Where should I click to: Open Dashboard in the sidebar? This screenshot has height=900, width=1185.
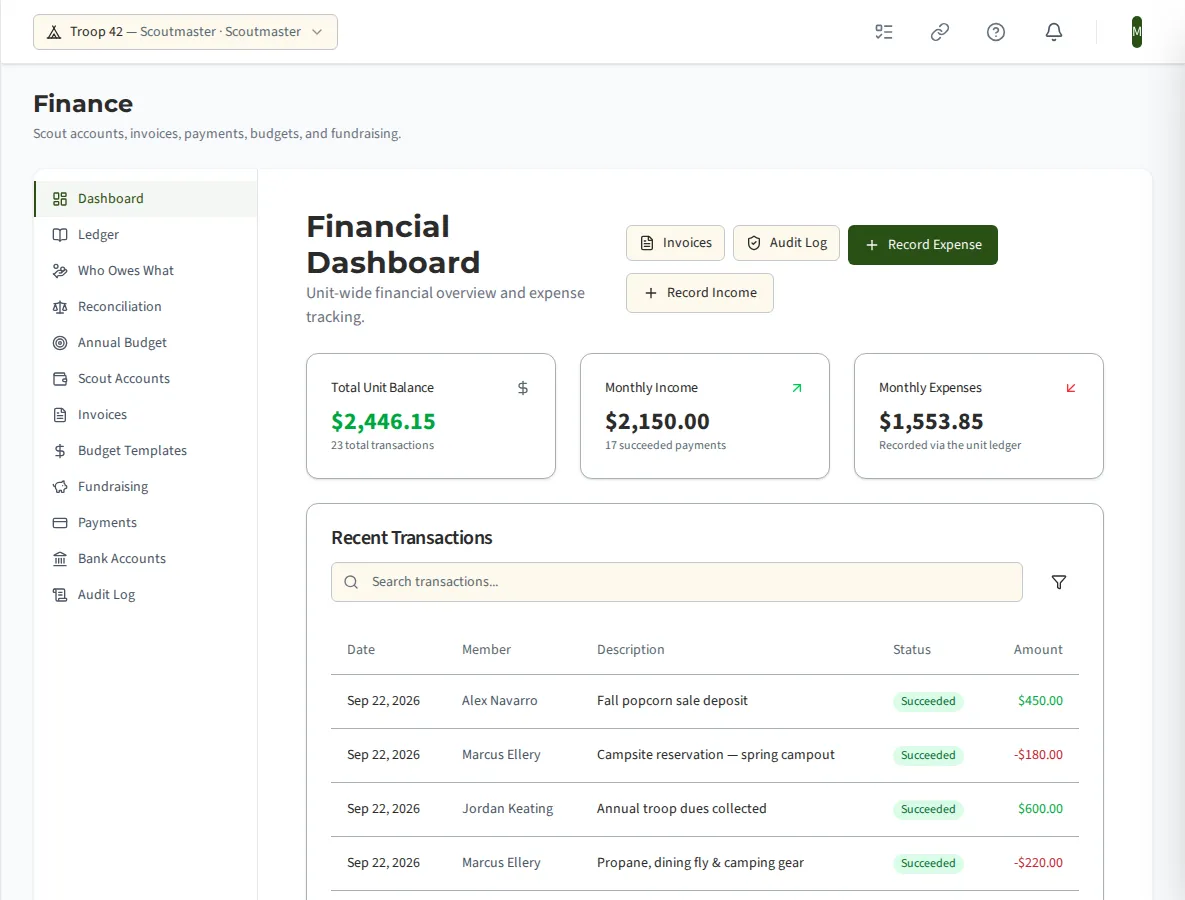click(146, 199)
